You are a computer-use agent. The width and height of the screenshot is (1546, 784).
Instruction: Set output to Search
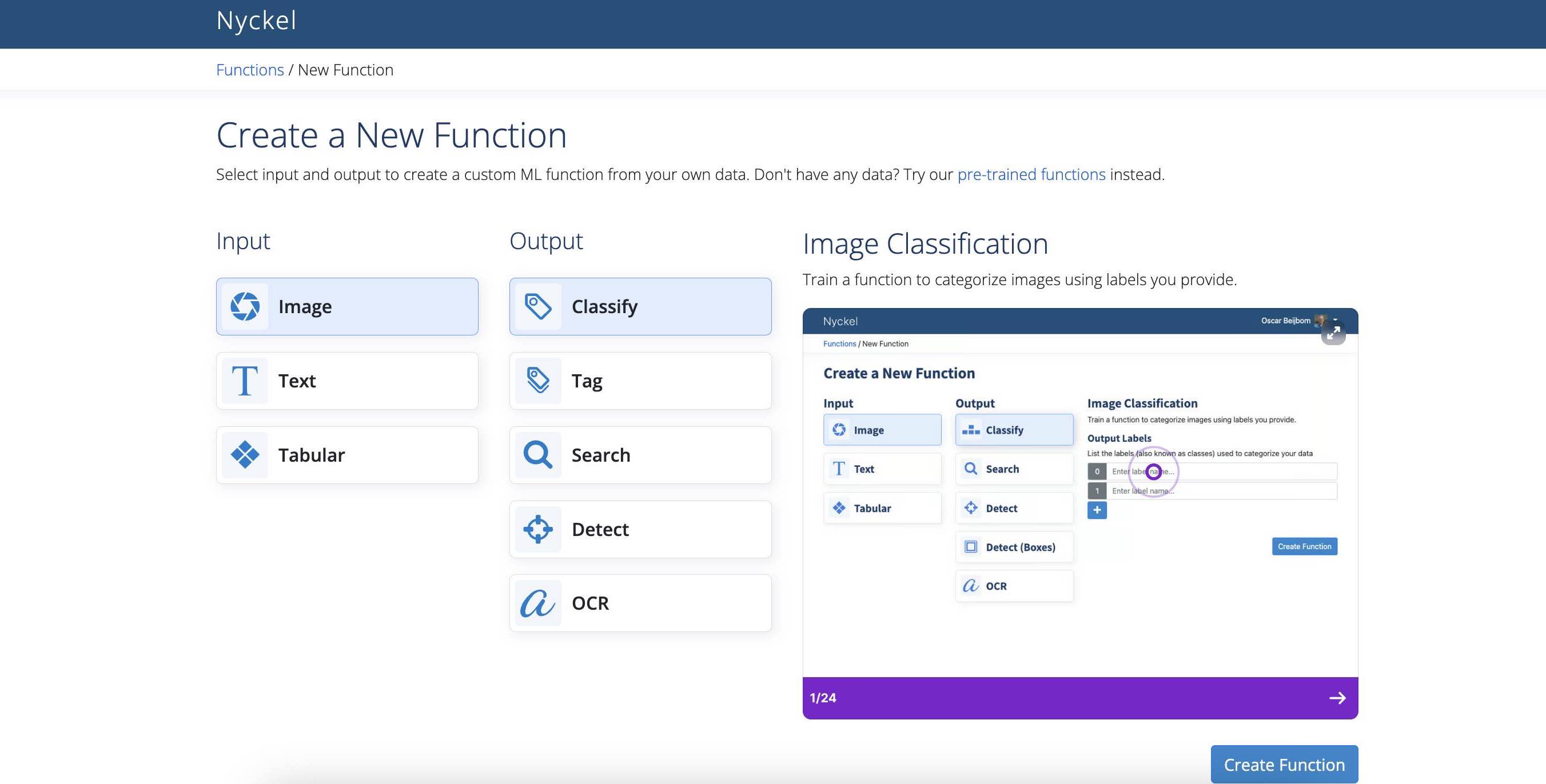click(640, 455)
